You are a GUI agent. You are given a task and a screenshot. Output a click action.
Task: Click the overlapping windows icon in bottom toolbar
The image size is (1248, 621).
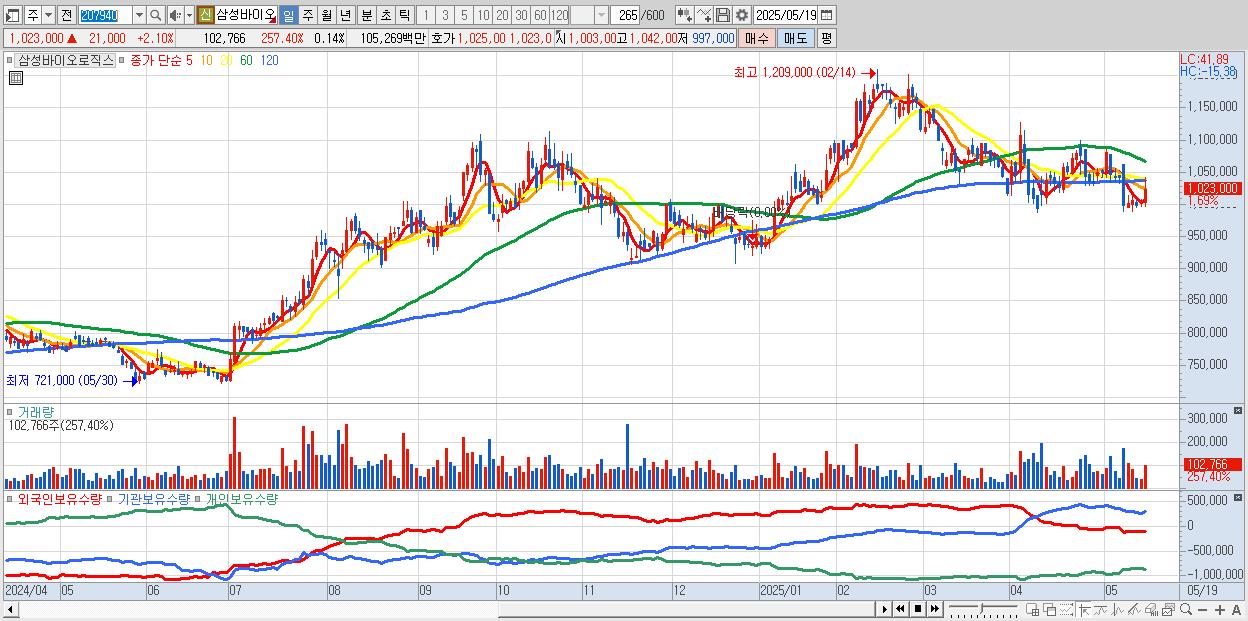click(x=1050, y=609)
